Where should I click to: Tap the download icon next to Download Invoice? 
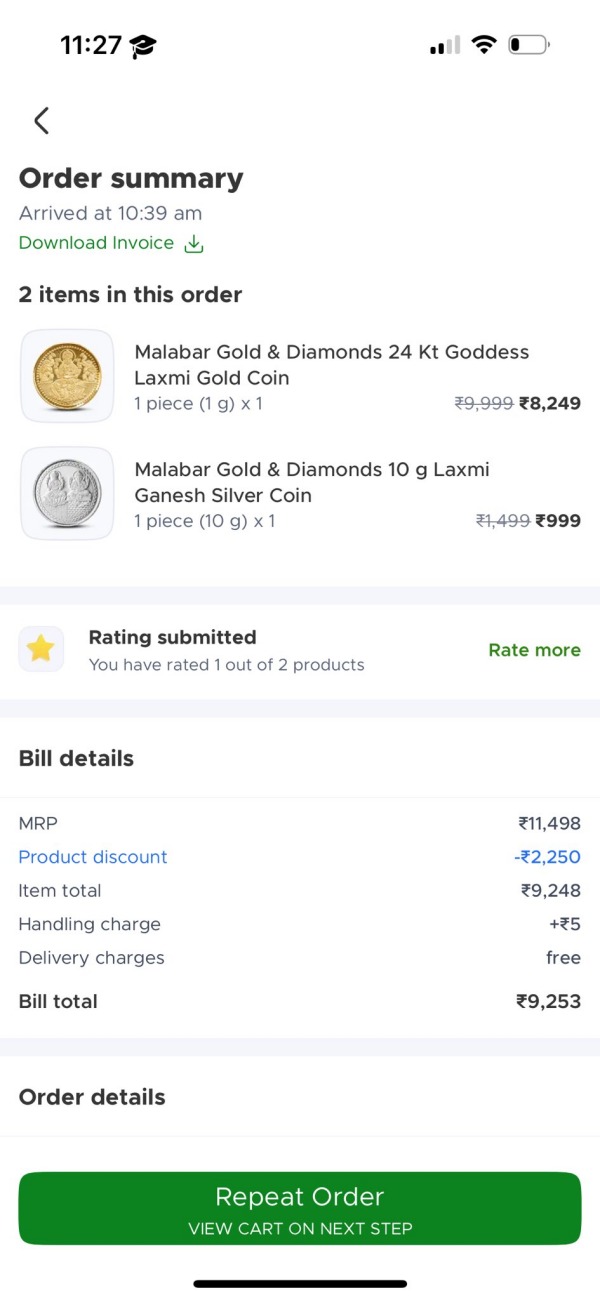pos(194,243)
